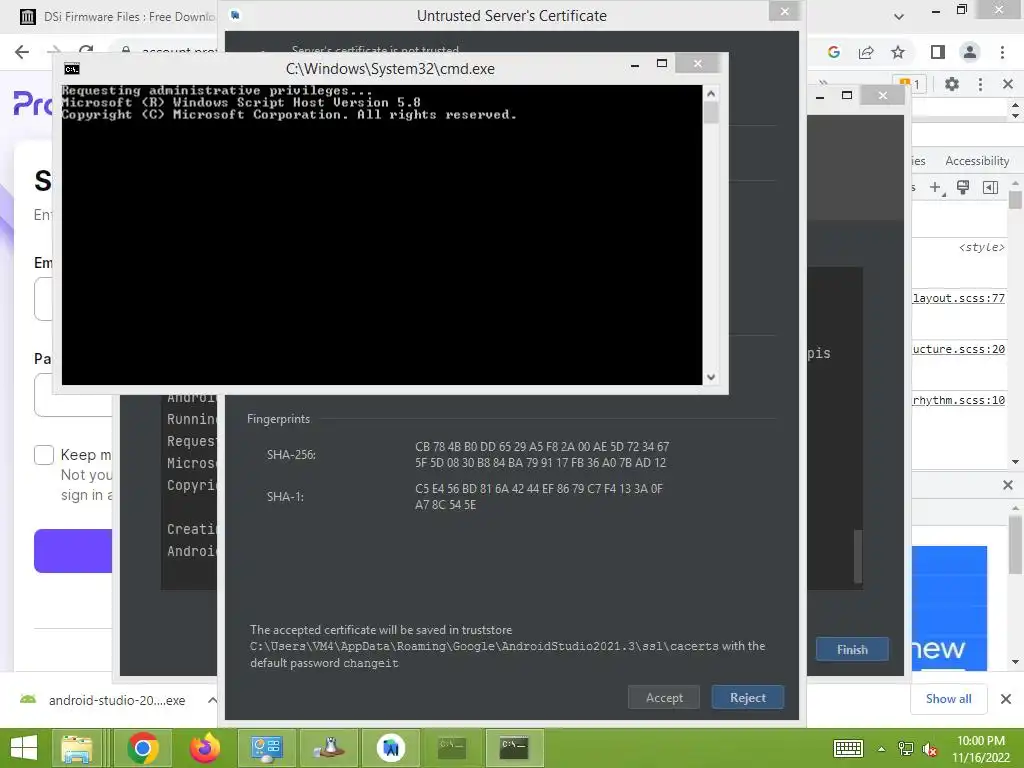Click DevTools styles pane scrollbar thumb

pos(1015,199)
